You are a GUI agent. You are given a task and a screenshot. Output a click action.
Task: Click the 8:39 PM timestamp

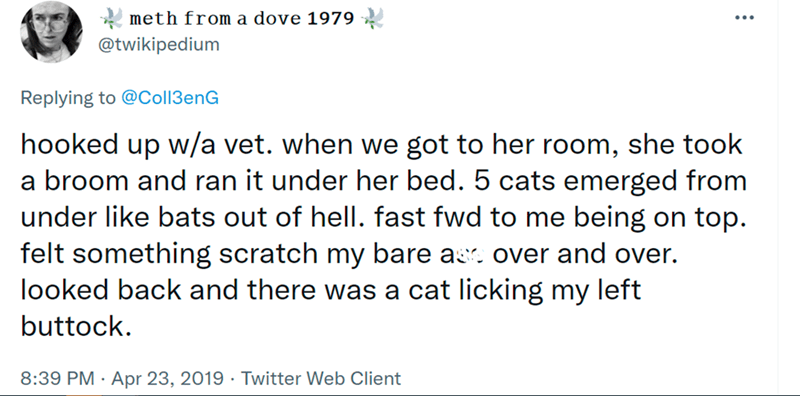click(x=58, y=379)
